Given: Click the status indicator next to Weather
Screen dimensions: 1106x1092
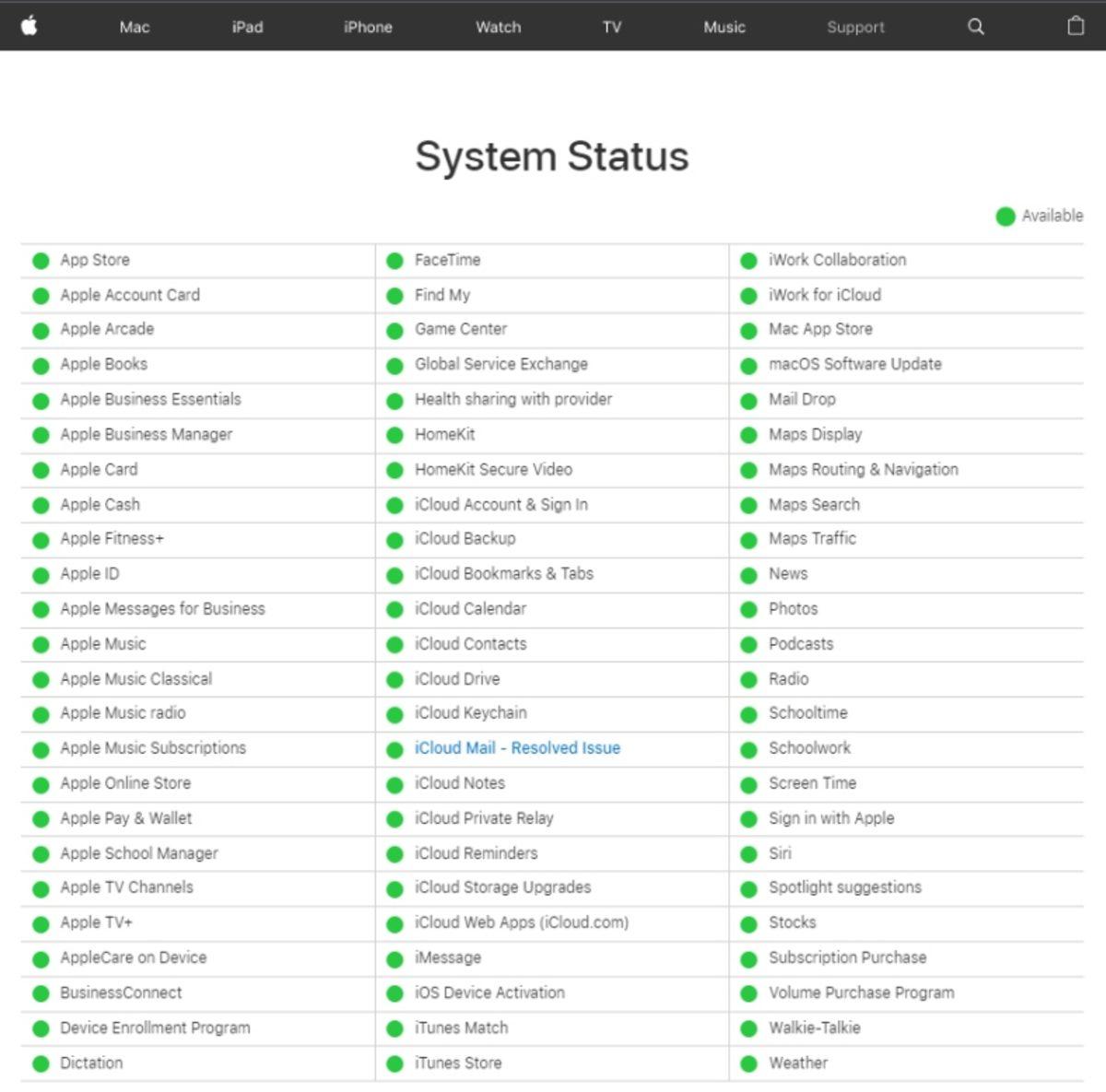Looking at the screenshot, I should click(x=748, y=1063).
